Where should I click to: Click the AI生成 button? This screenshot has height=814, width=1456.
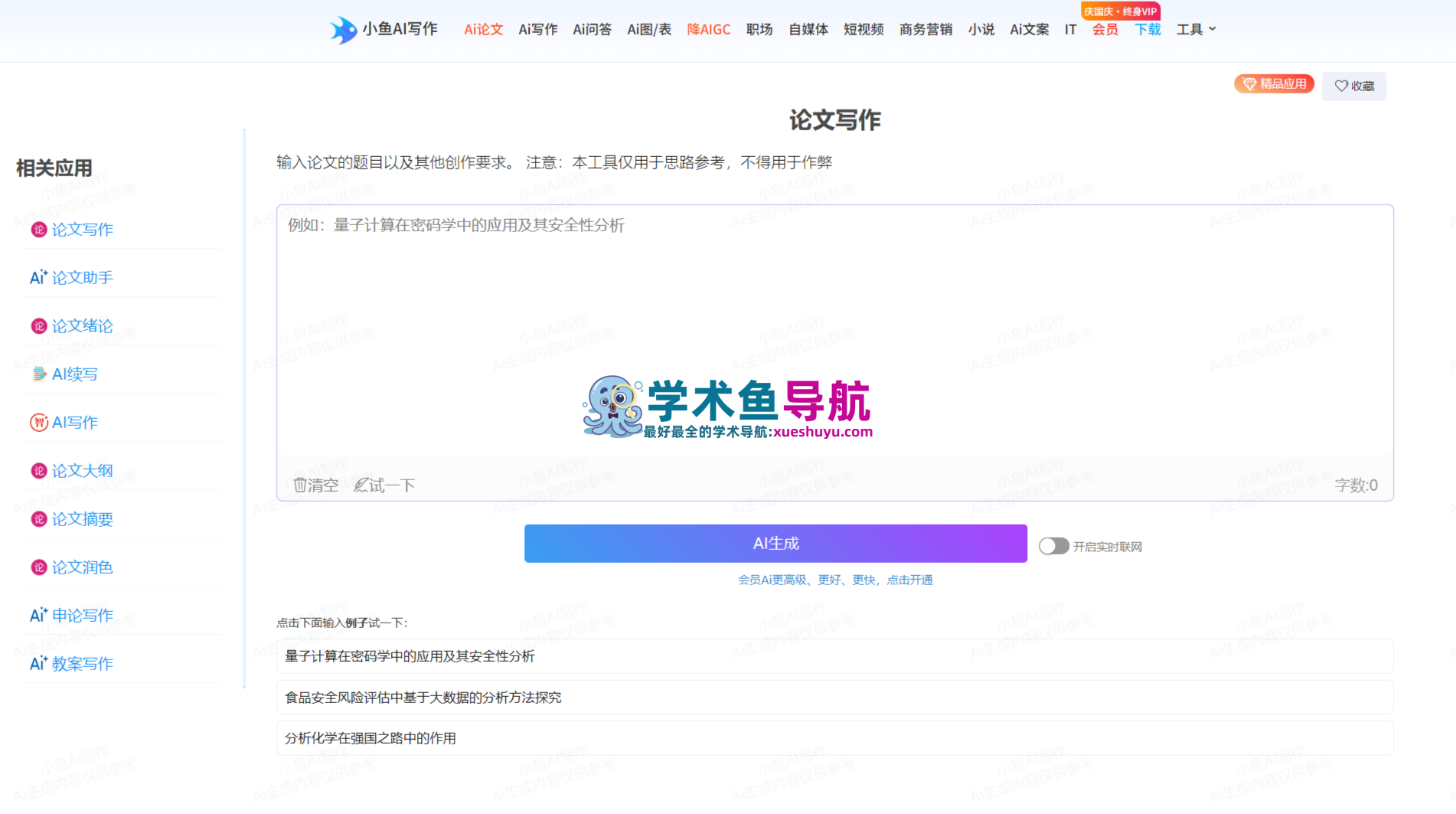point(775,544)
